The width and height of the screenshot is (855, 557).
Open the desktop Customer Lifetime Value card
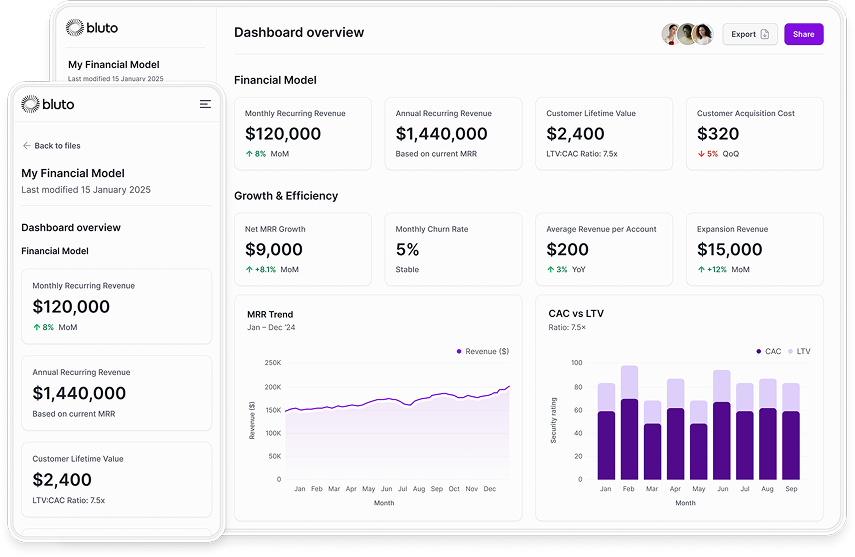(x=604, y=133)
